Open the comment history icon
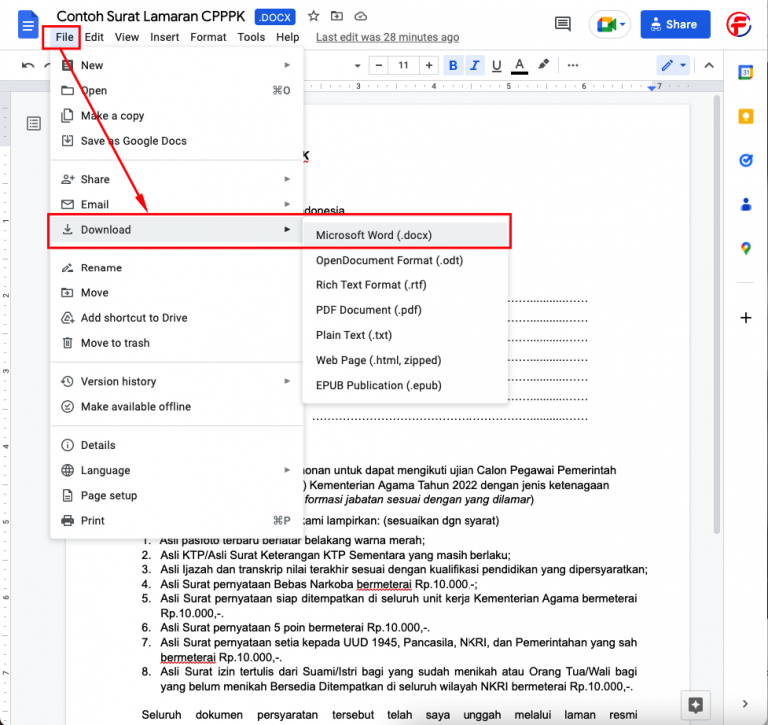The width and height of the screenshot is (768, 725). (x=562, y=24)
